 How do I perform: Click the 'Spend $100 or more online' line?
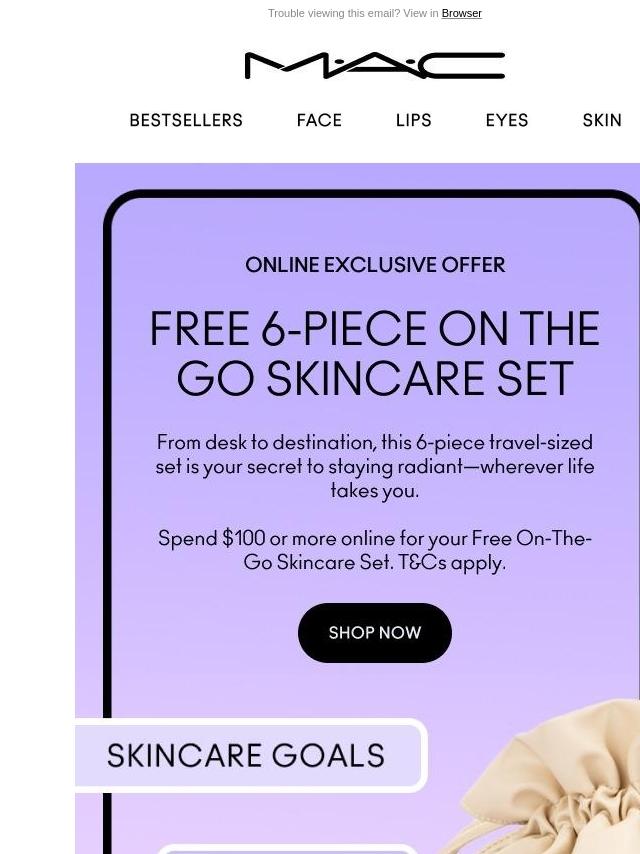[x=375, y=538]
